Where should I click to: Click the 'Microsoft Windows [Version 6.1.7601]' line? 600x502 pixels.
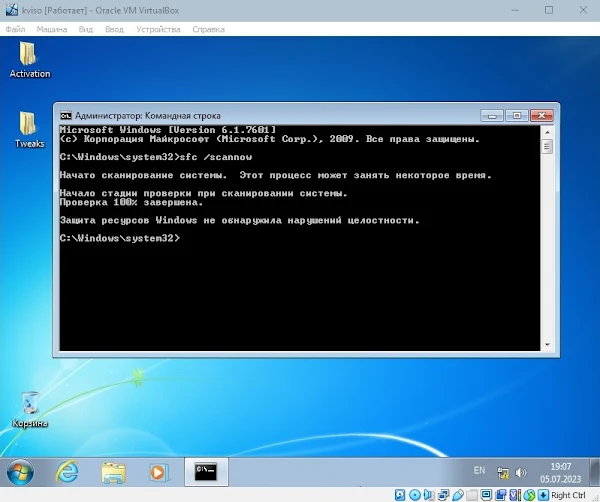click(x=168, y=130)
